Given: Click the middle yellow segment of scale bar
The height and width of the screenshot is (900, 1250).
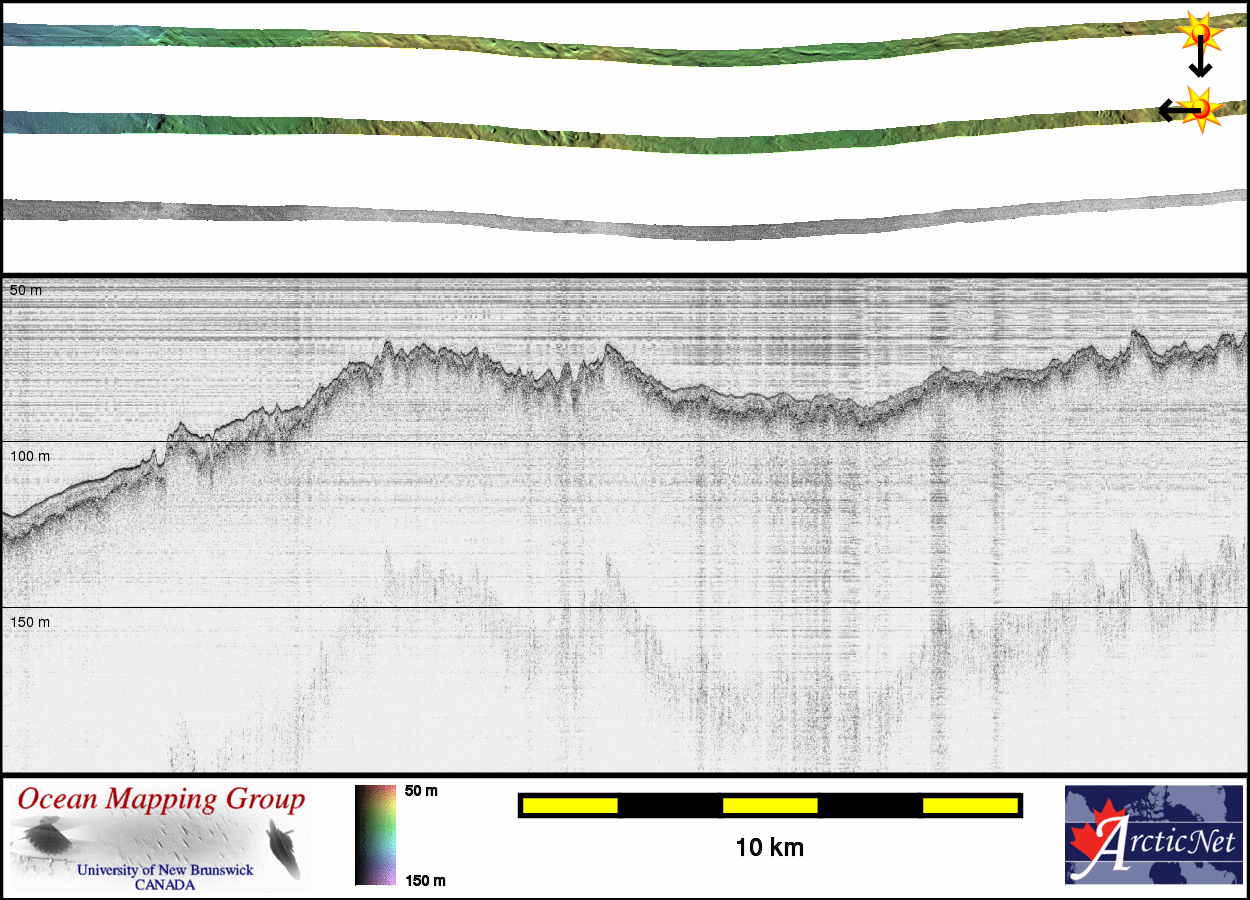Looking at the screenshot, I should [770, 805].
